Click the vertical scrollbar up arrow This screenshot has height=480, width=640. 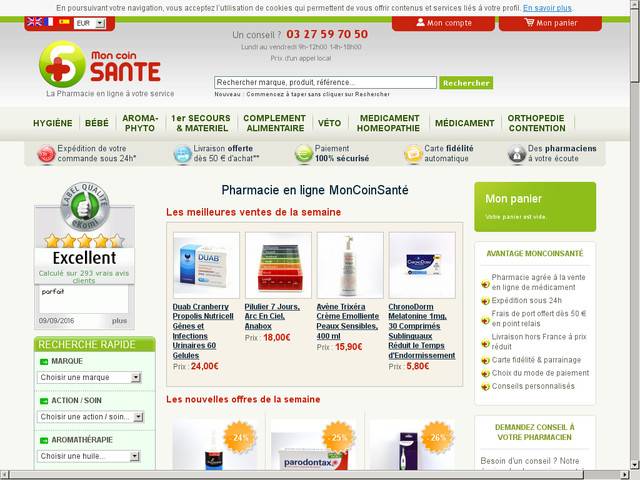(x=635, y=5)
